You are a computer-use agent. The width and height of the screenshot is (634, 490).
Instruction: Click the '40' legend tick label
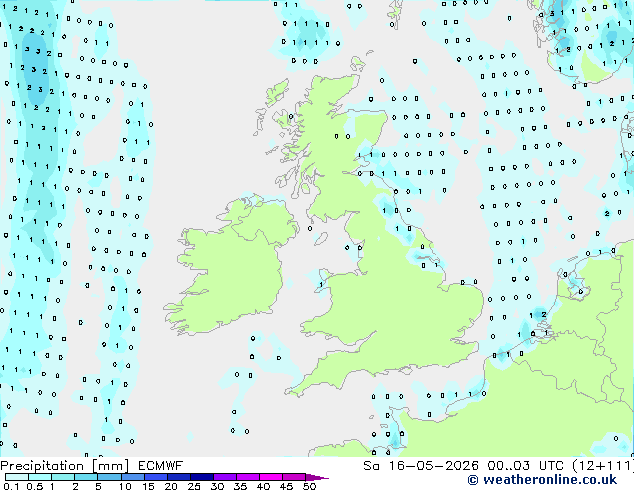tap(263, 486)
